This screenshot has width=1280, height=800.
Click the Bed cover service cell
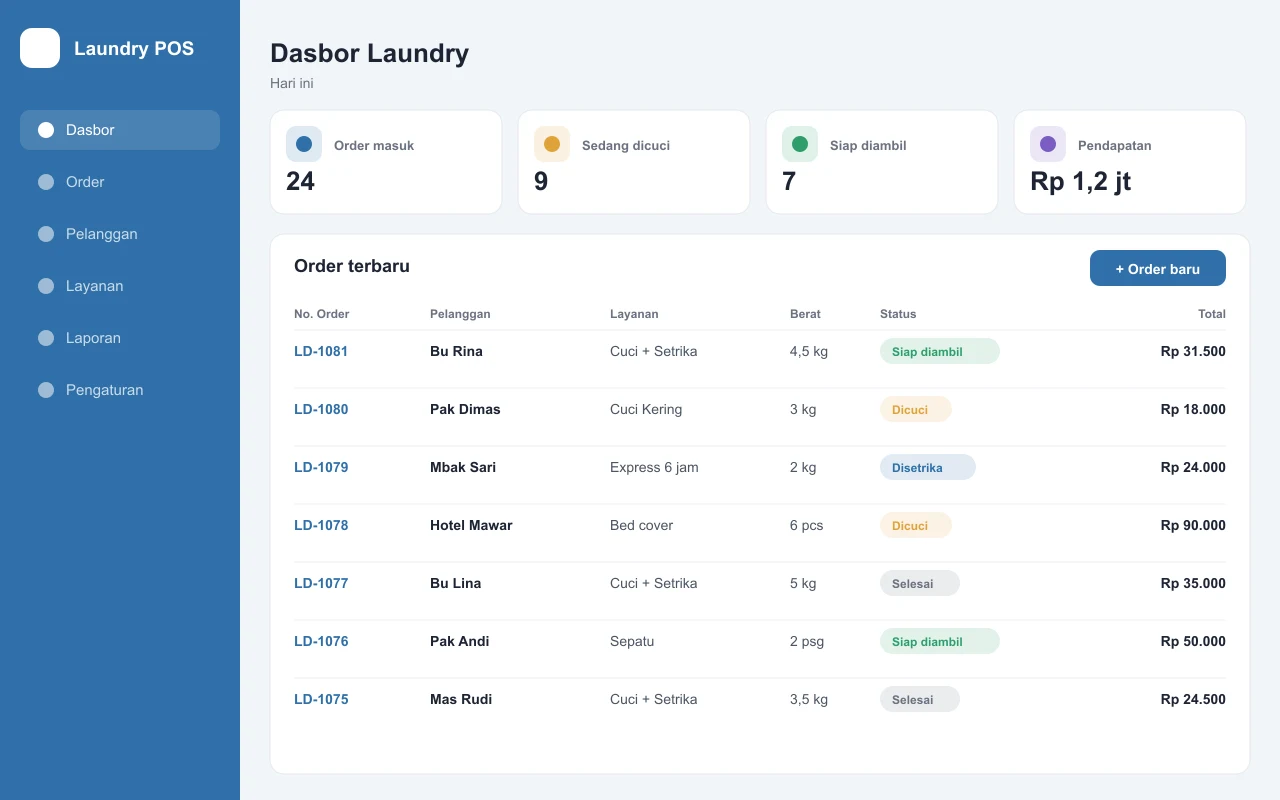(641, 525)
